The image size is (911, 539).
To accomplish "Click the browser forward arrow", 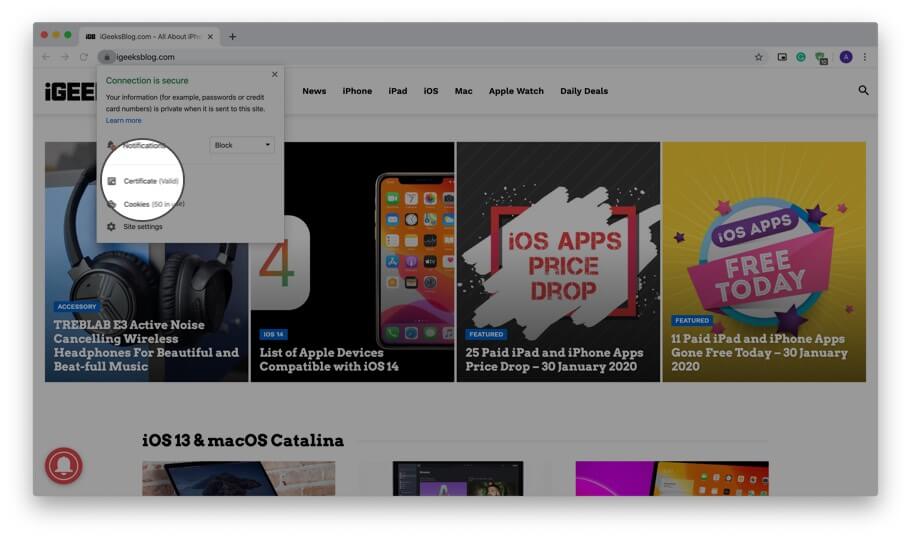I will (65, 57).
